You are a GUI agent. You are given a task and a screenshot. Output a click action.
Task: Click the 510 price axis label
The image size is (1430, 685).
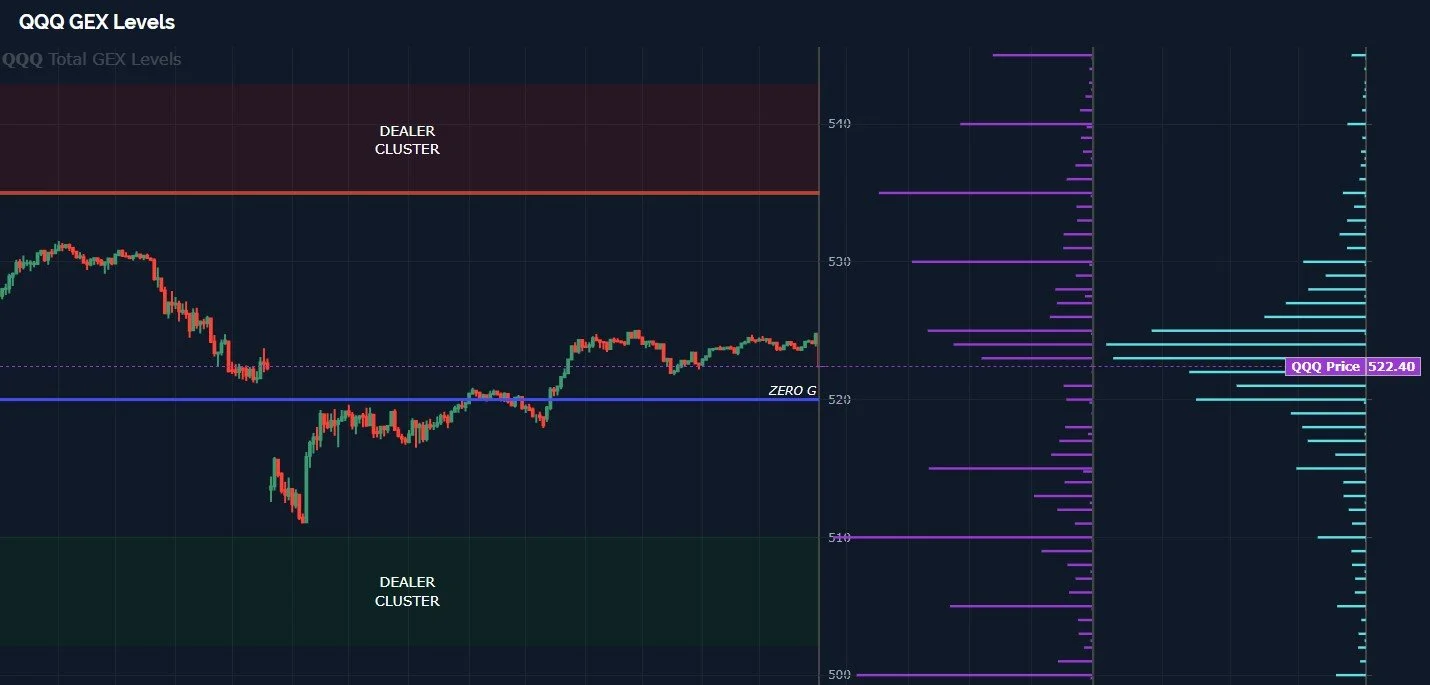point(838,538)
